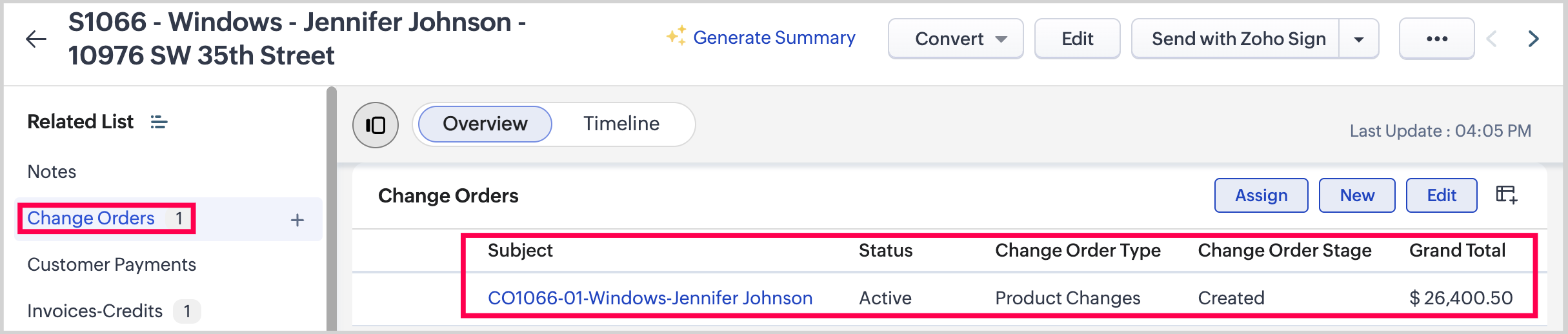Open the manage columns table icon

click(1506, 195)
